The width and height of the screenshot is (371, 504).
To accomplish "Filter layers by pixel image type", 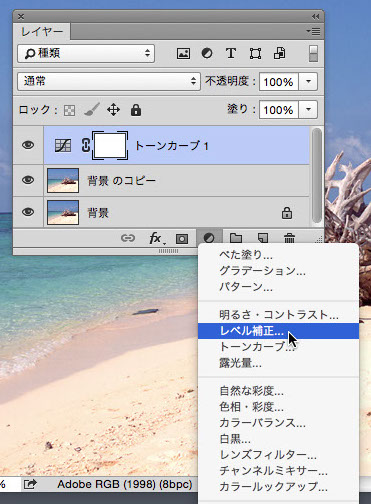I will [183, 53].
